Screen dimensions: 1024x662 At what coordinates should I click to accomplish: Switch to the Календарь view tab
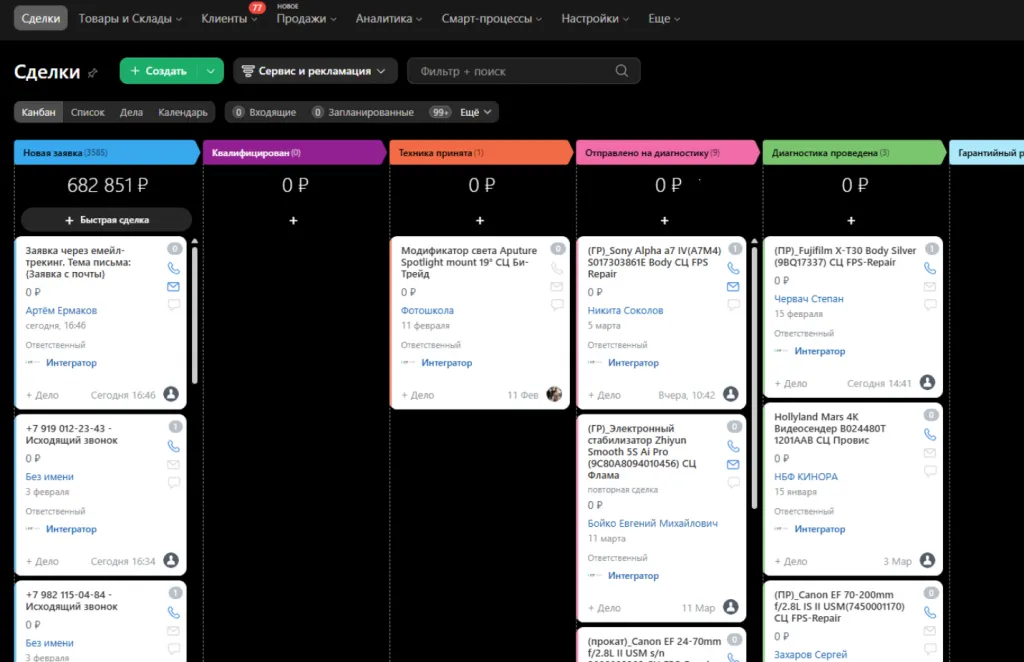[183, 112]
